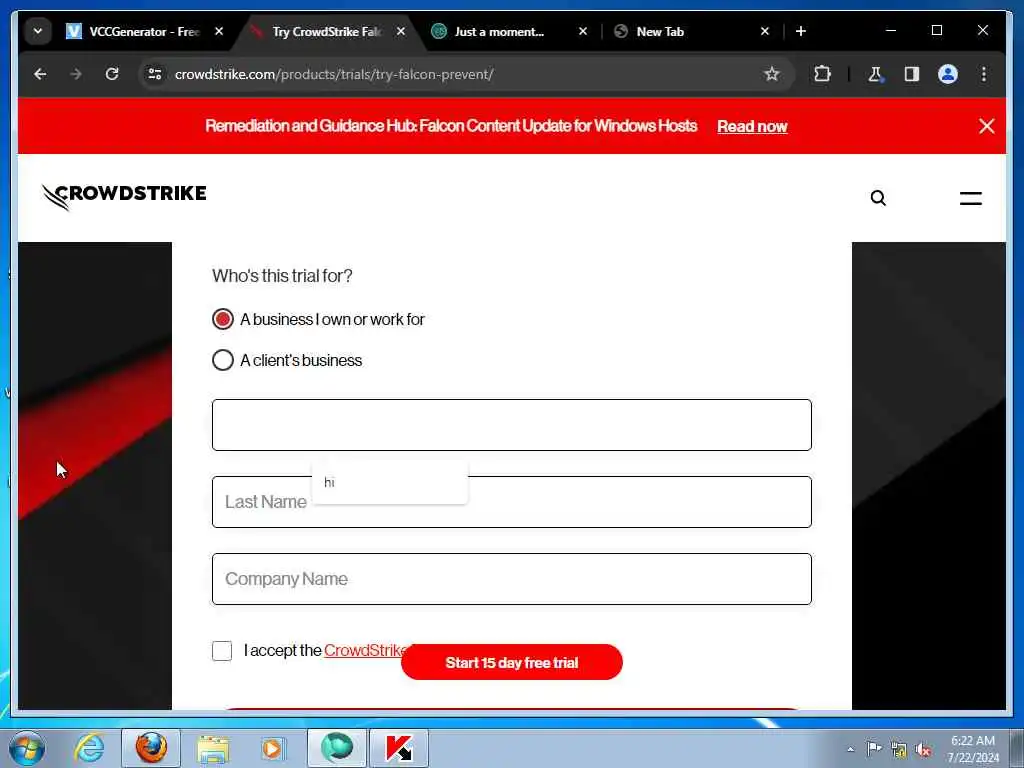Switch to the Try CrowdStrike Falcon tab
The height and width of the screenshot is (768, 1024).
326,31
